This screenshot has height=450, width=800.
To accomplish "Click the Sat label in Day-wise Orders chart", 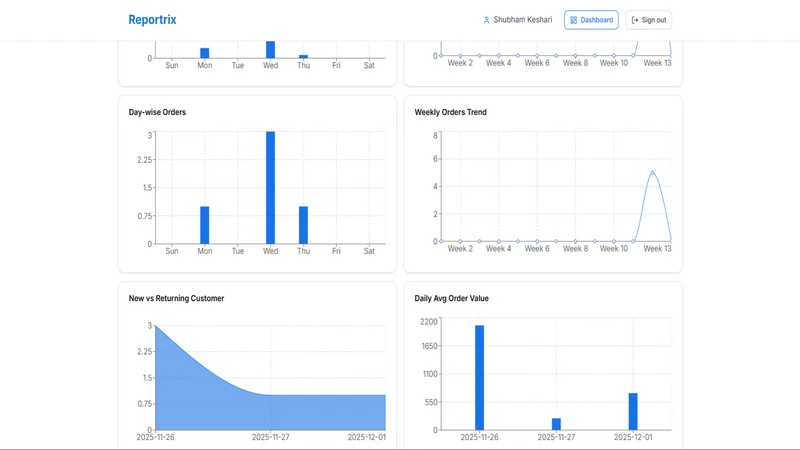I will coord(369,251).
